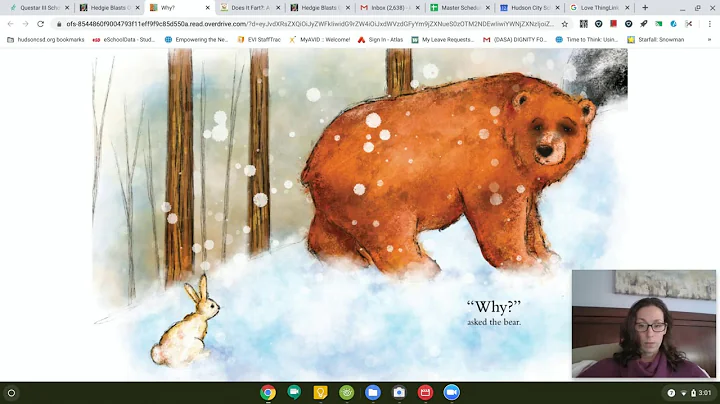
Task: Open the rocket extension icon
Action: [643, 24]
